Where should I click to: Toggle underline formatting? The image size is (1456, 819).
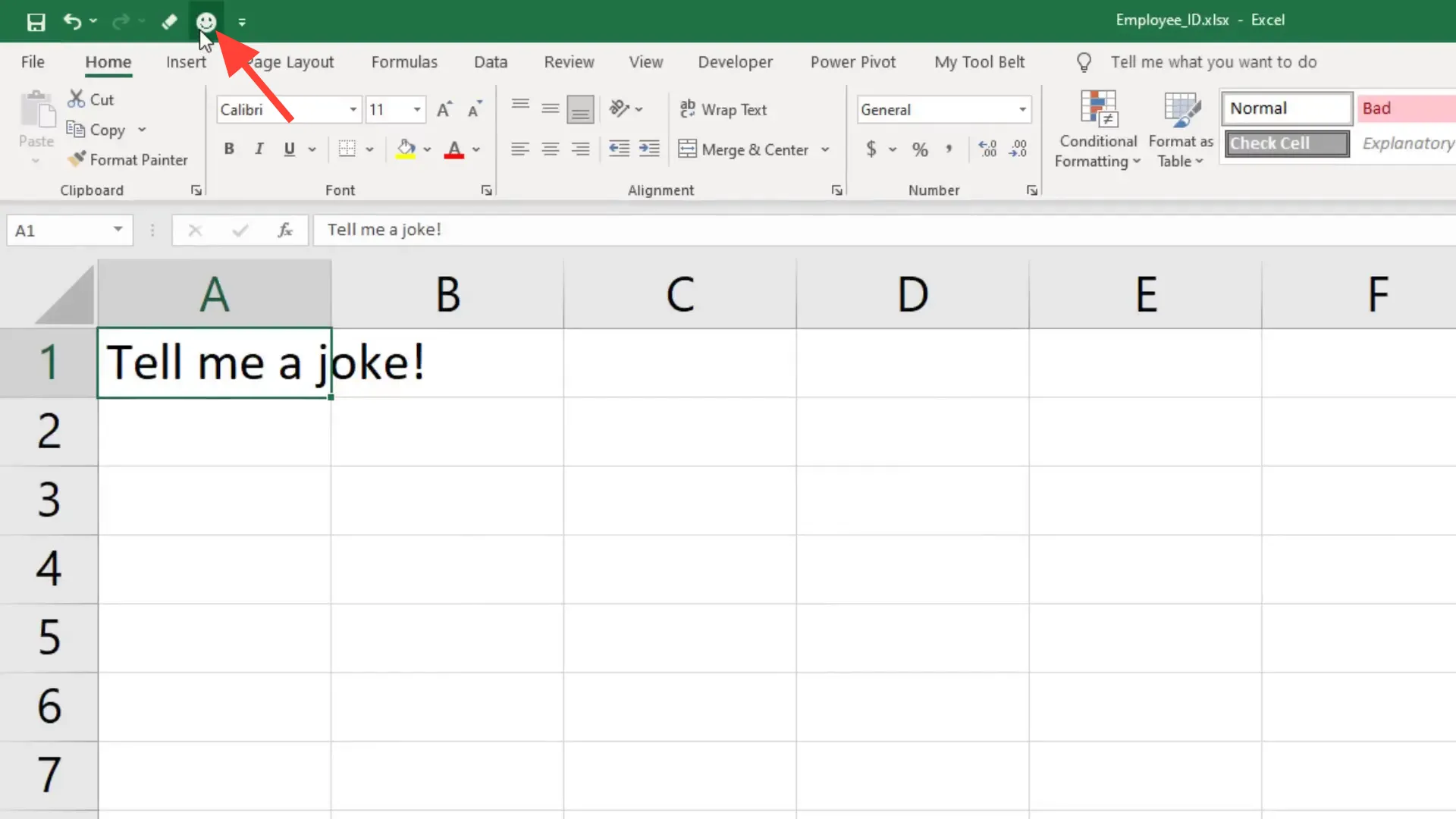(x=289, y=149)
